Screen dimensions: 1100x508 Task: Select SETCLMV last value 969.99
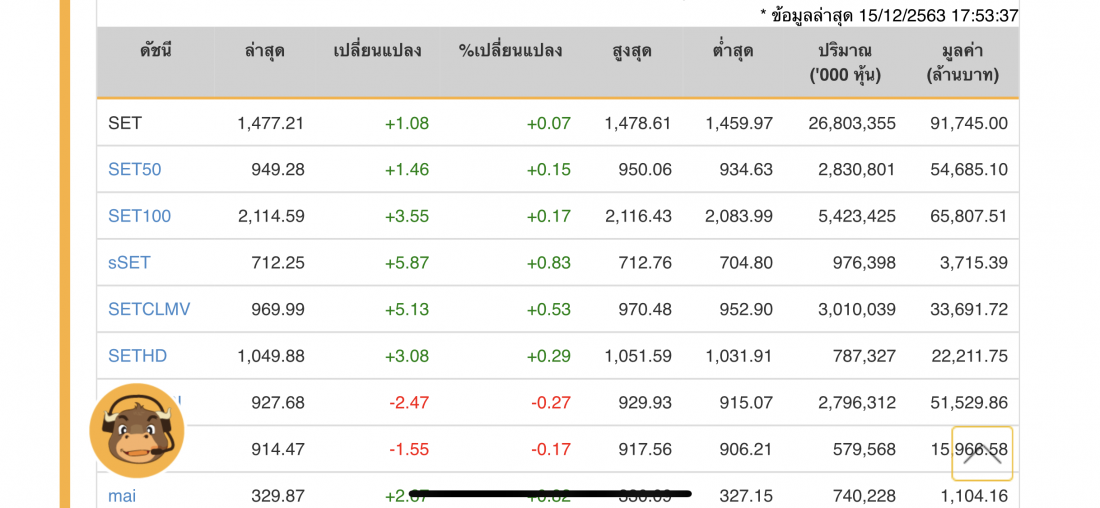tap(279, 309)
